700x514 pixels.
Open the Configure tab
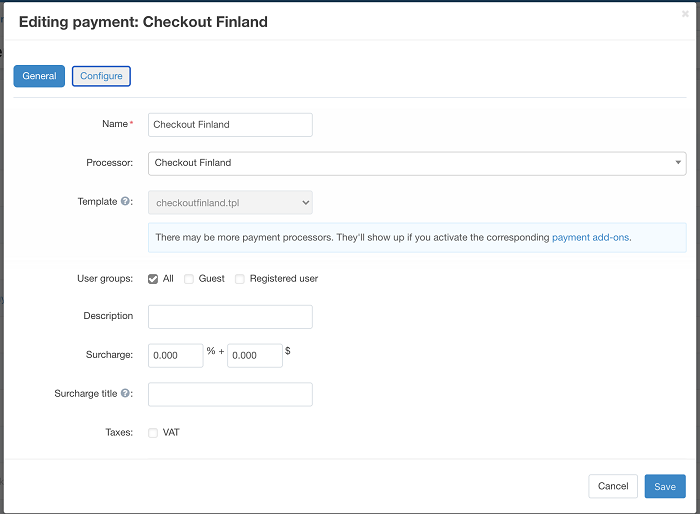click(x=101, y=76)
